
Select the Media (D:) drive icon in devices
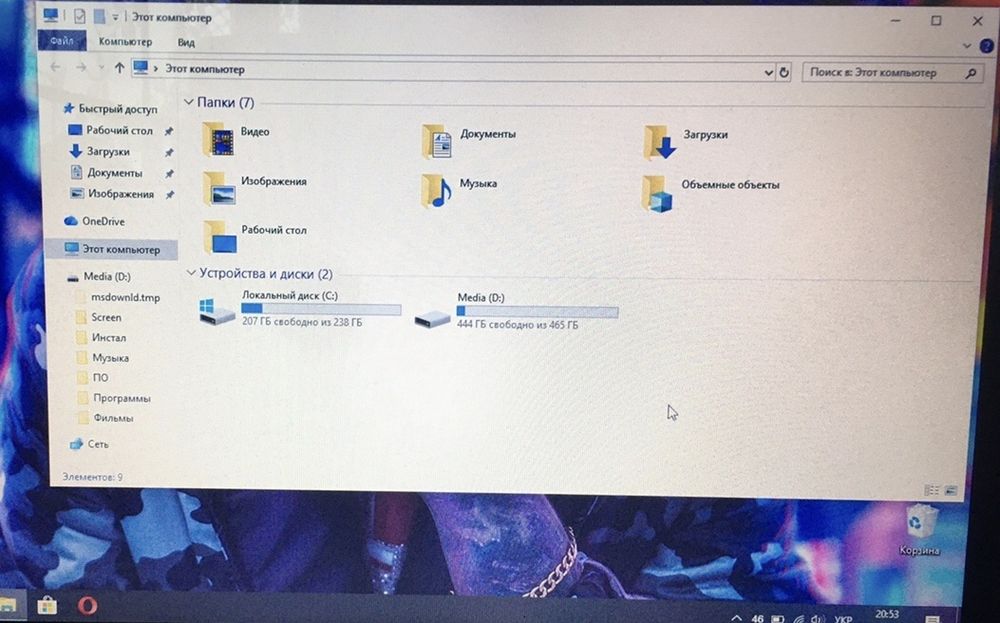coord(432,317)
